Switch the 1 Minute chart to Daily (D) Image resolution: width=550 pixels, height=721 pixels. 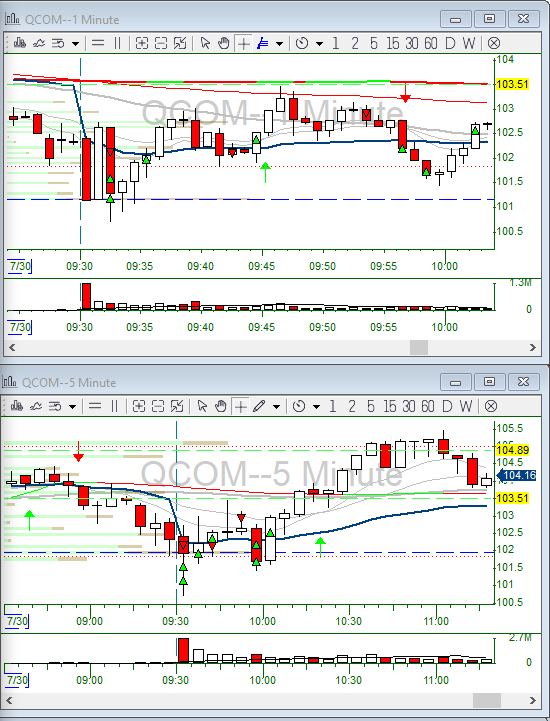pos(450,43)
